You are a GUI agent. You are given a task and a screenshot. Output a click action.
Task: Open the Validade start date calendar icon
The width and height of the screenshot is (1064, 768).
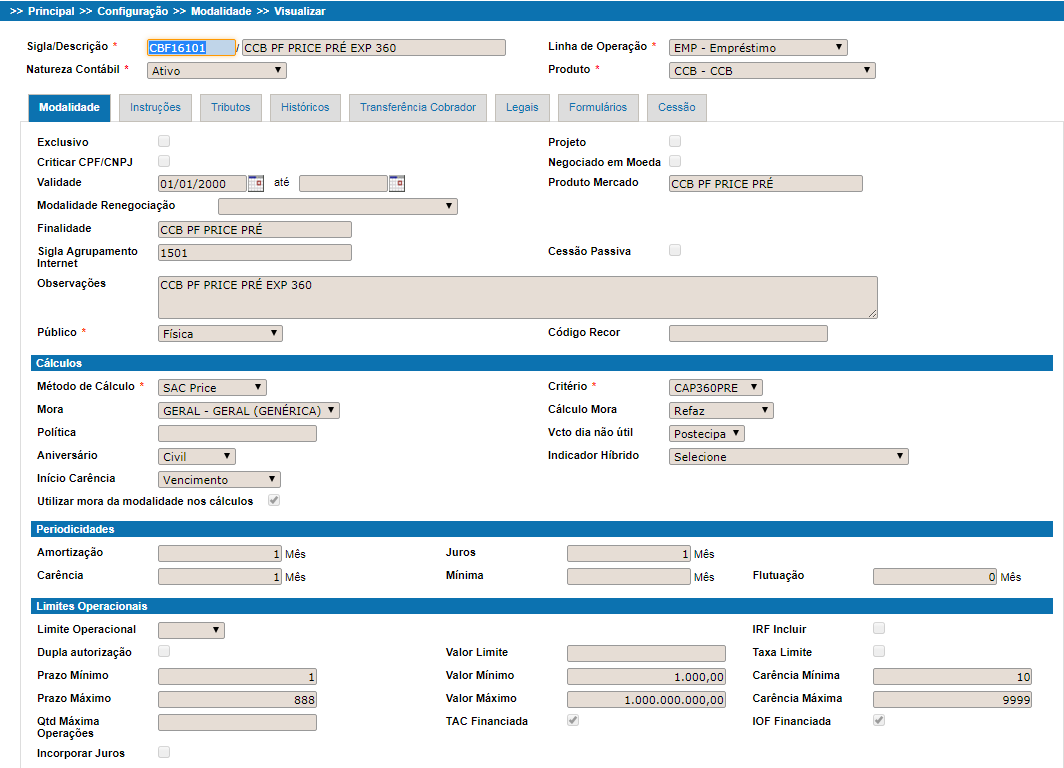(256, 183)
